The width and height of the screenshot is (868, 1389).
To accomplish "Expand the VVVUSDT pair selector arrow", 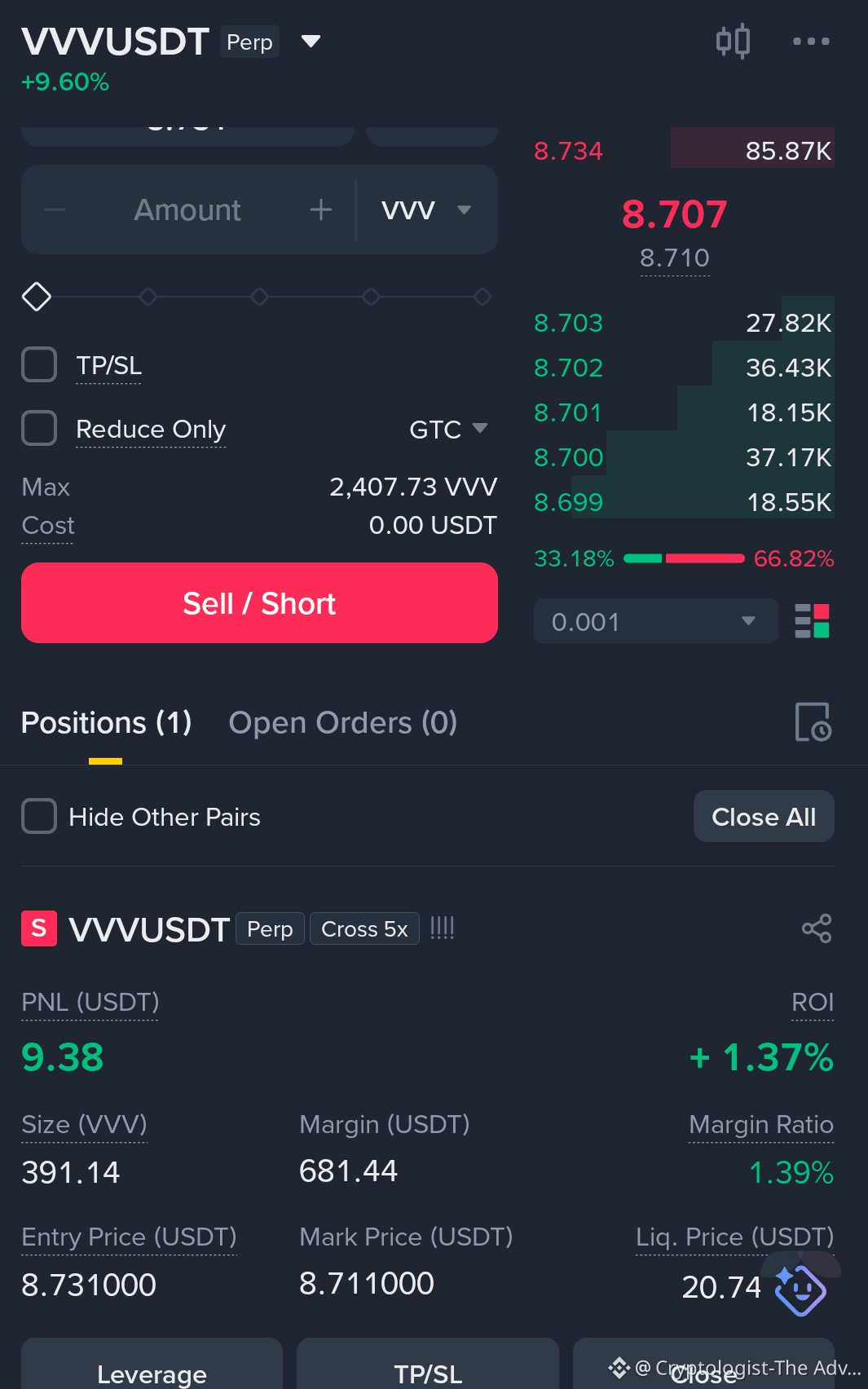I will click(311, 42).
